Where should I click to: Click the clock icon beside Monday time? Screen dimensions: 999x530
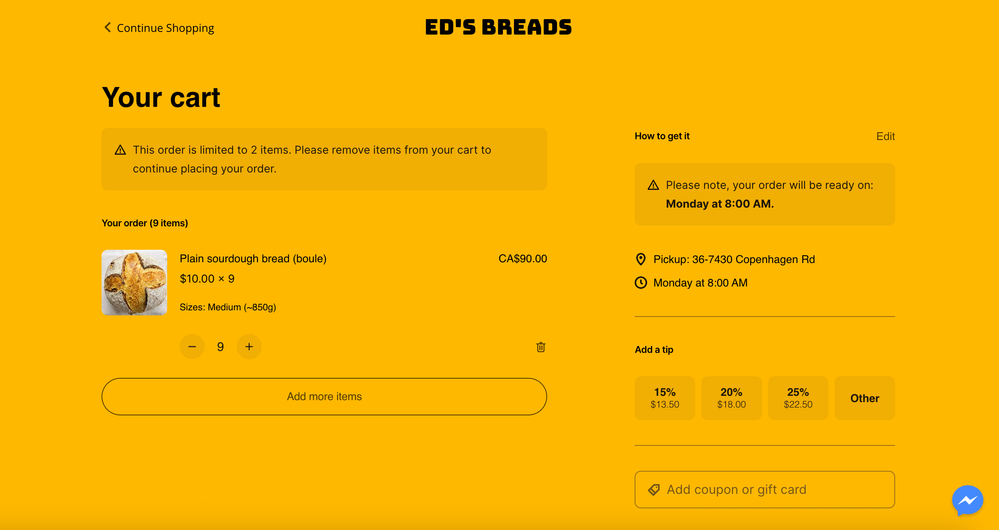[641, 283]
